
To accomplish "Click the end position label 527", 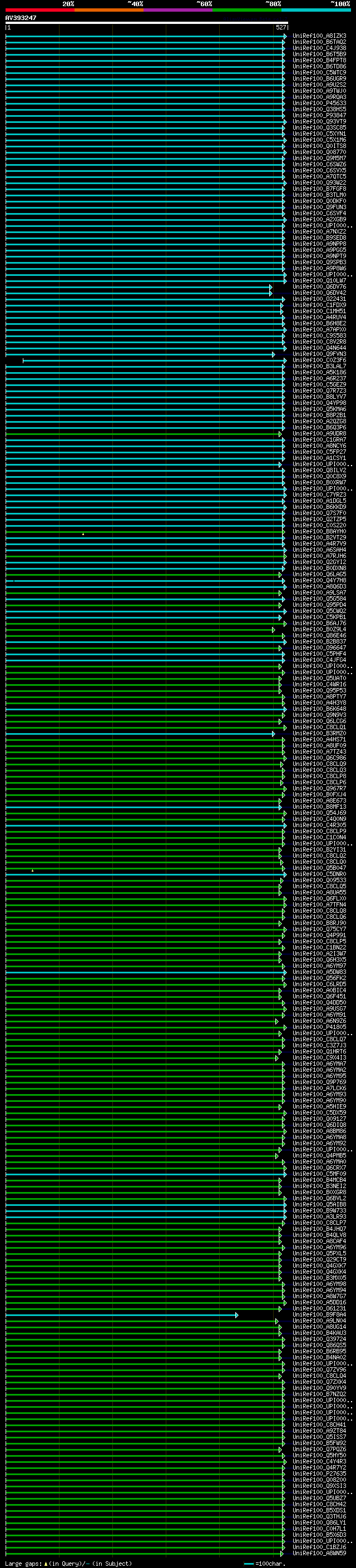I will tap(281, 28).
